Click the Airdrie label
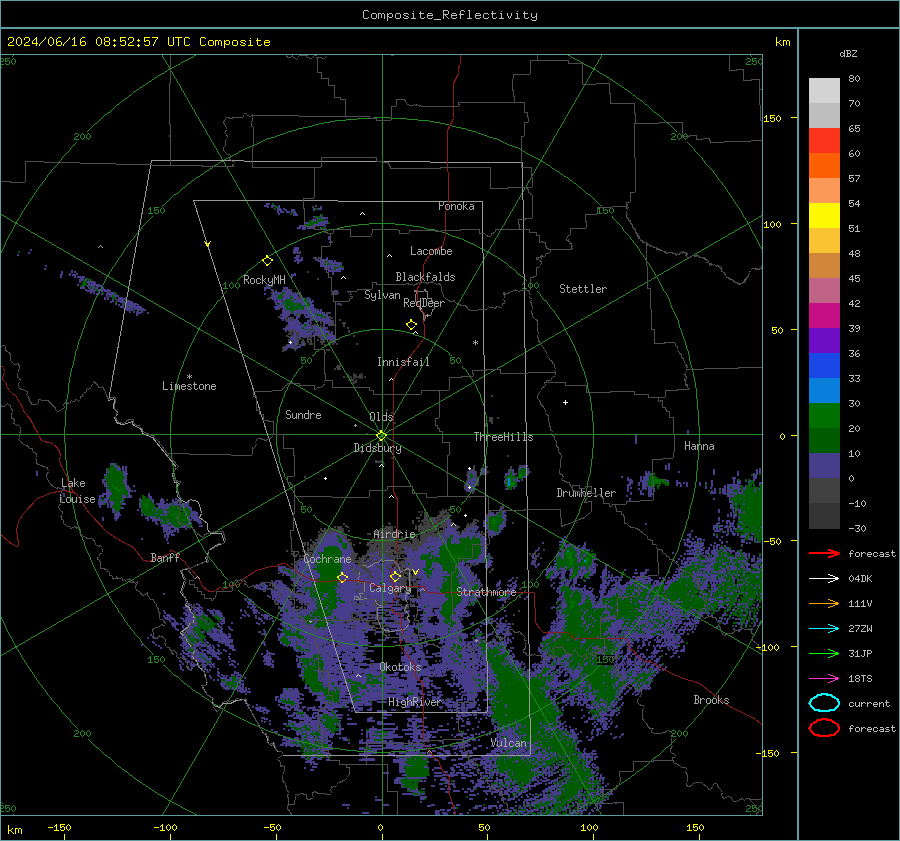Image resolution: width=900 pixels, height=841 pixels. coord(394,534)
